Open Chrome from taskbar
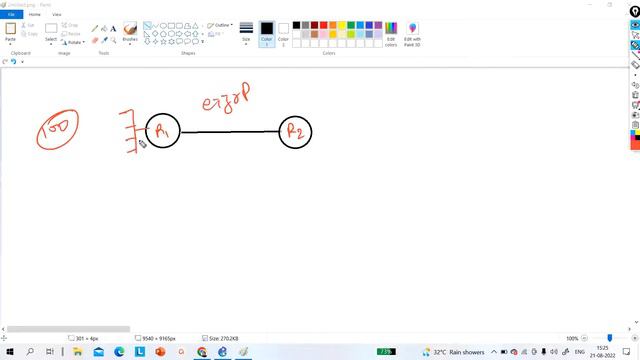The height and width of the screenshot is (360, 640). [x=202, y=351]
